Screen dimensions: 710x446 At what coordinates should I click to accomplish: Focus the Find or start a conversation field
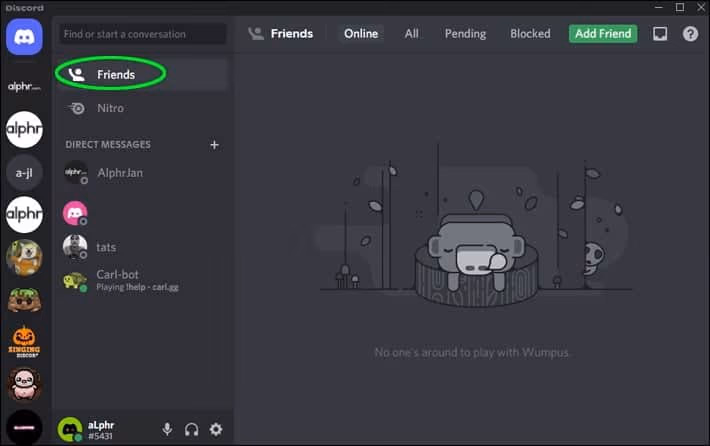tap(142, 34)
